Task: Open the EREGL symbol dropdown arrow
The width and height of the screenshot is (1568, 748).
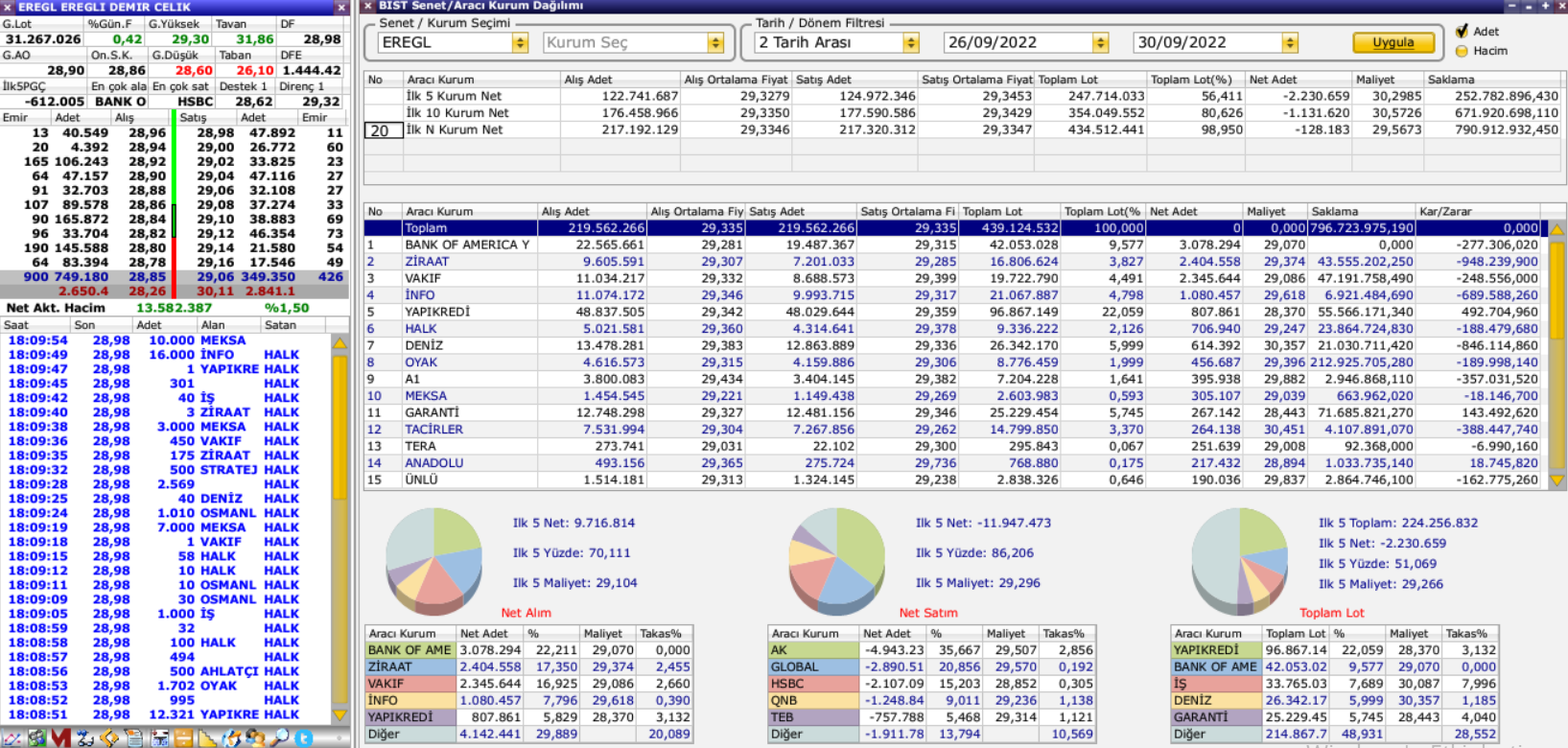Action: [520, 43]
